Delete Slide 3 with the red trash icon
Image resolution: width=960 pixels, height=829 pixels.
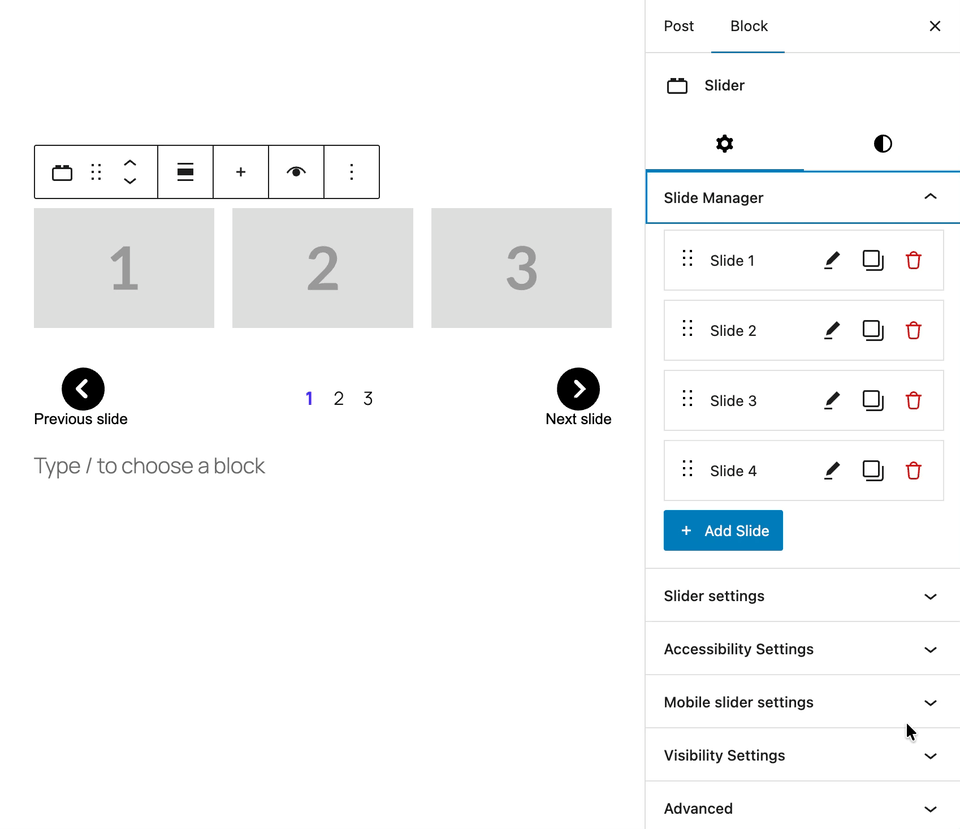[913, 401]
